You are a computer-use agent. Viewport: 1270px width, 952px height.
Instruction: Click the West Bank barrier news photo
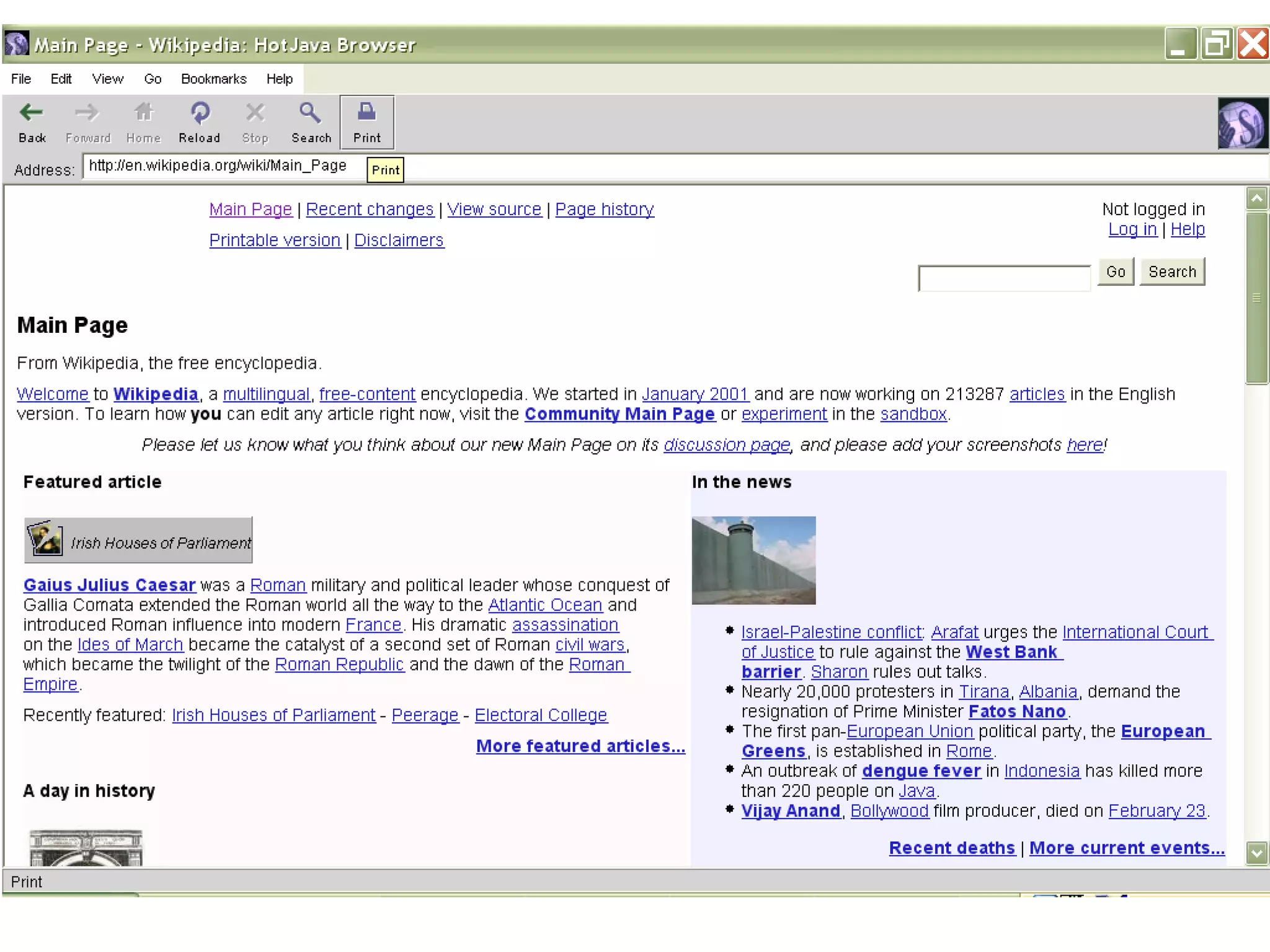[753, 560]
